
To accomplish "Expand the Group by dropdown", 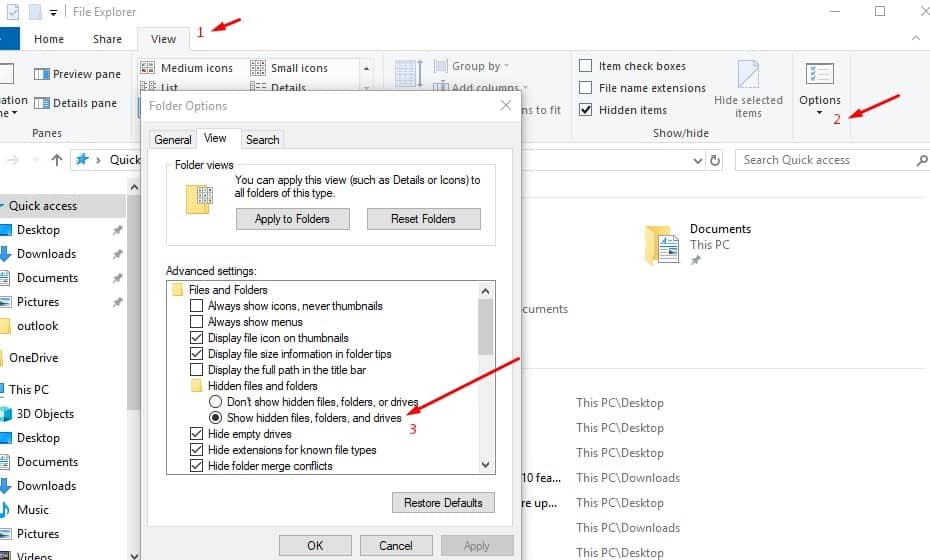I will (x=507, y=66).
